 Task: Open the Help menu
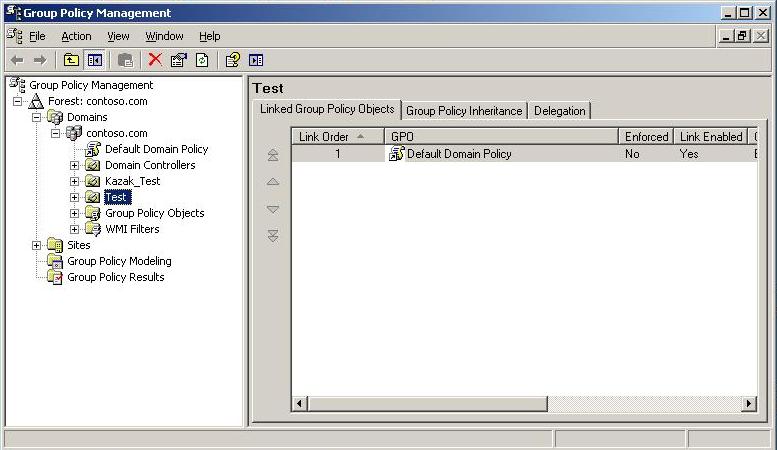[210, 36]
